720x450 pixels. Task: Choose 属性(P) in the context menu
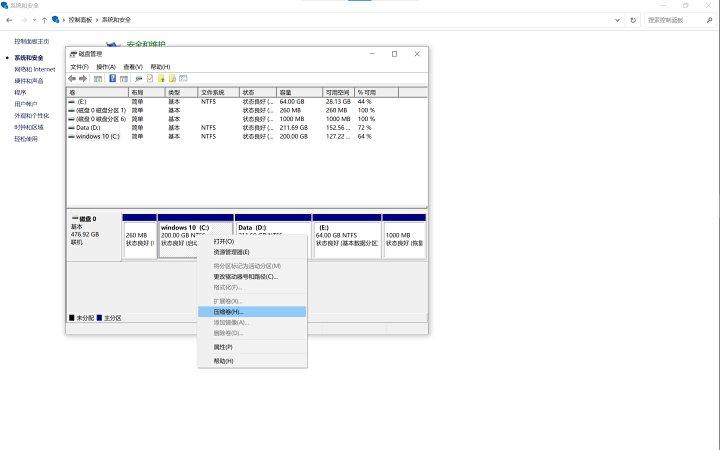point(223,347)
